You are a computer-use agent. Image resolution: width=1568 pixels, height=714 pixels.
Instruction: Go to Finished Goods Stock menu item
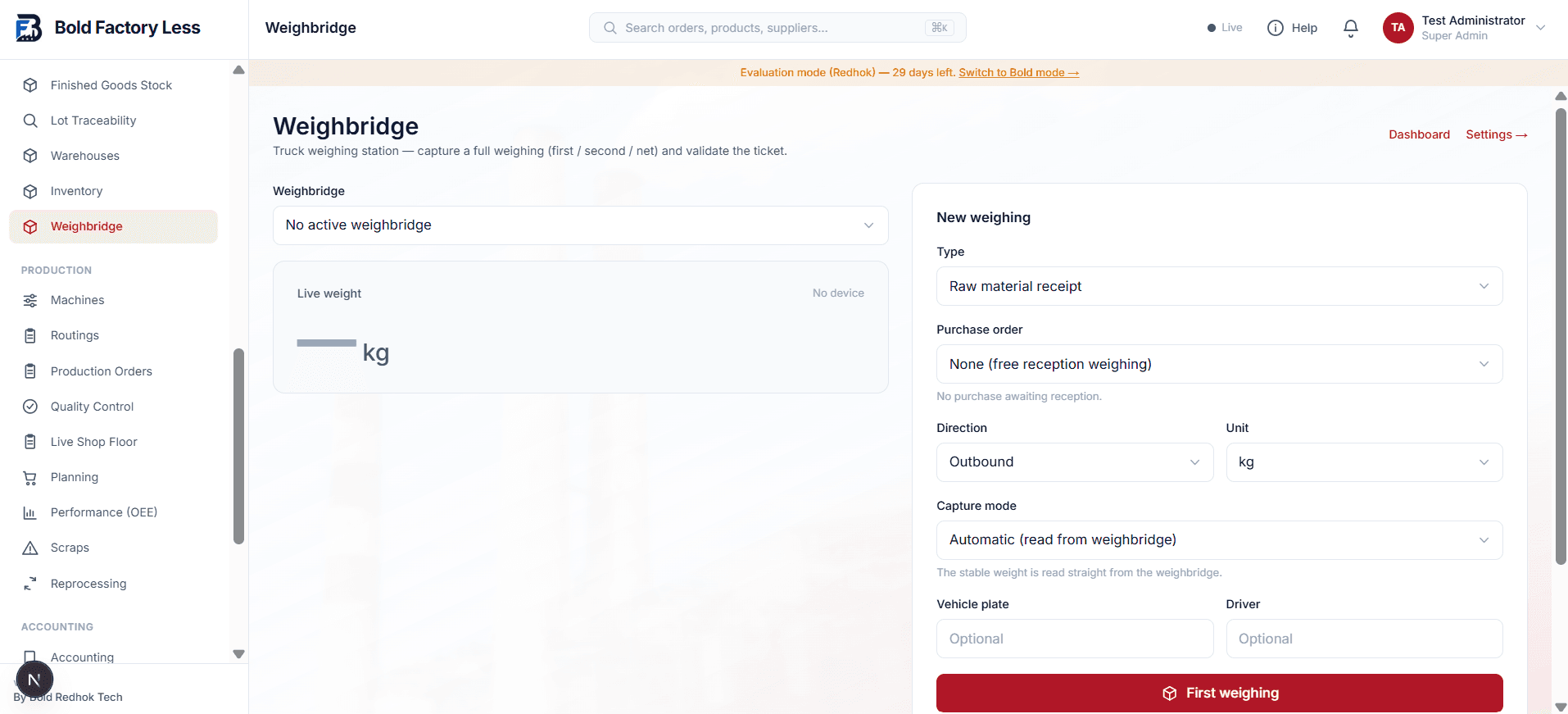(x=113, y=85)
